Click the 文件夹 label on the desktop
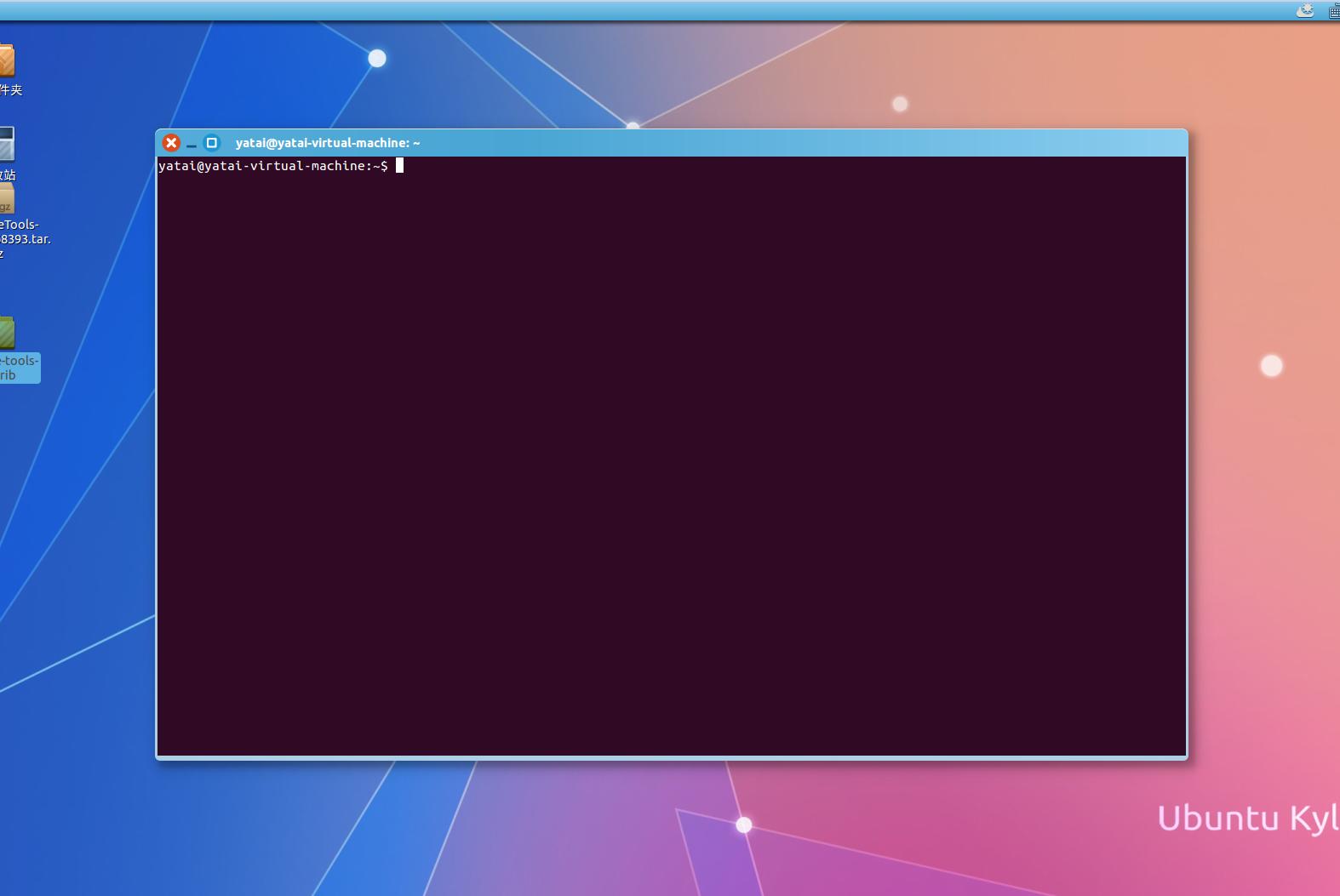This screenshot has width=1340, height=896. tap(10, 90)
